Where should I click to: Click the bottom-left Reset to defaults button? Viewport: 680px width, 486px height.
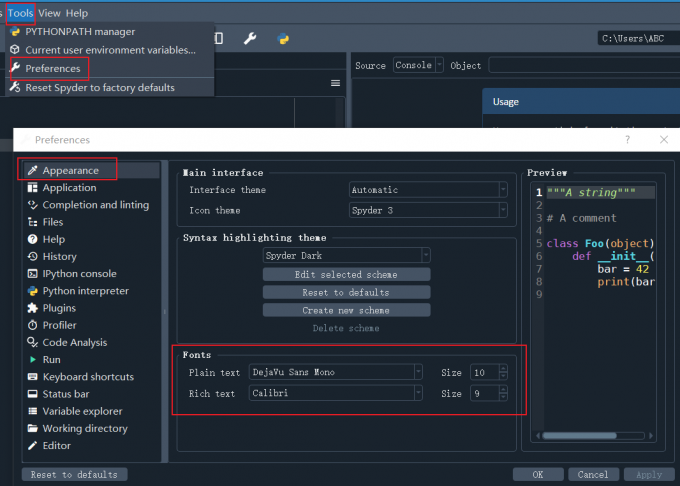74,474
